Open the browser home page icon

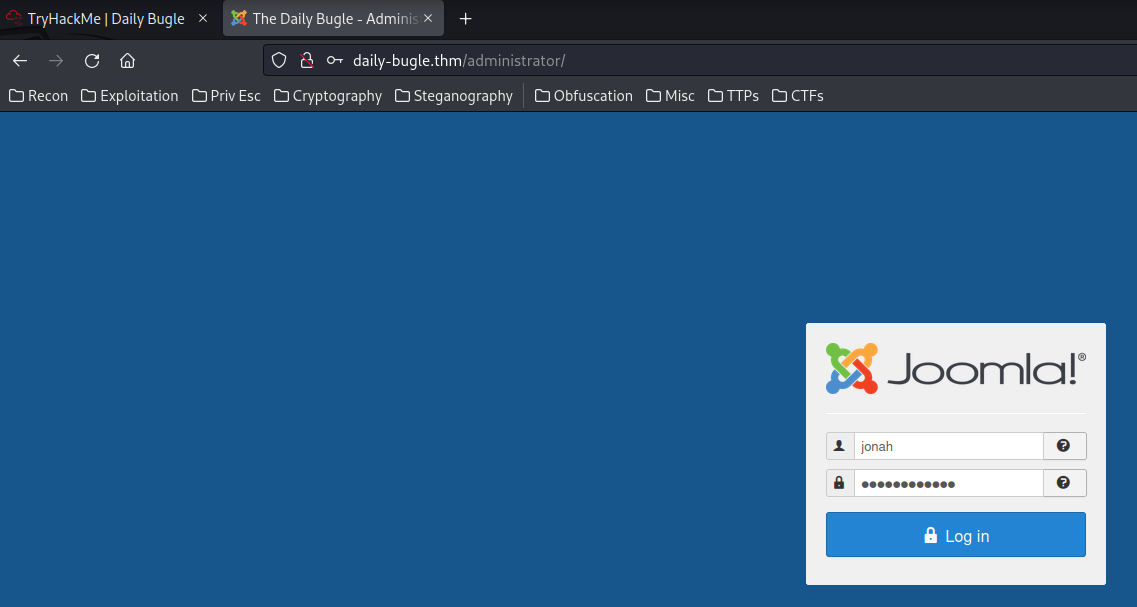(128, 60)
